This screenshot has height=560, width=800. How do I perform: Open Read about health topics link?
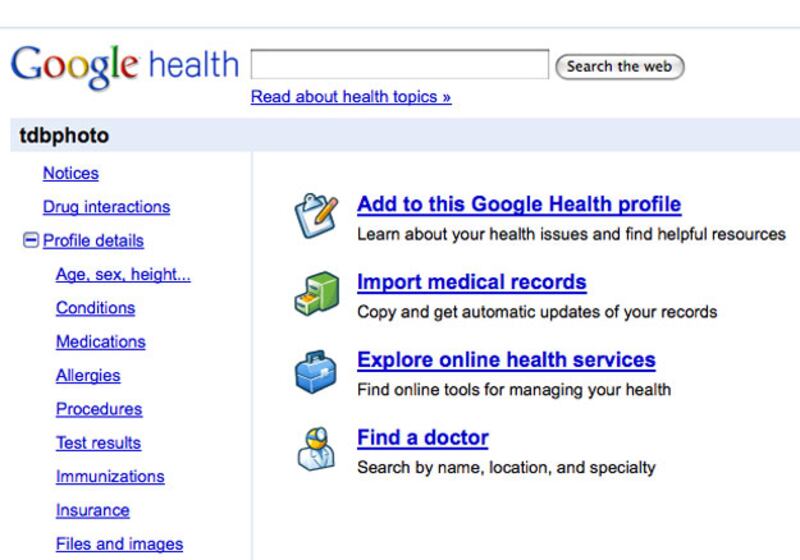[x=351, y=96]
